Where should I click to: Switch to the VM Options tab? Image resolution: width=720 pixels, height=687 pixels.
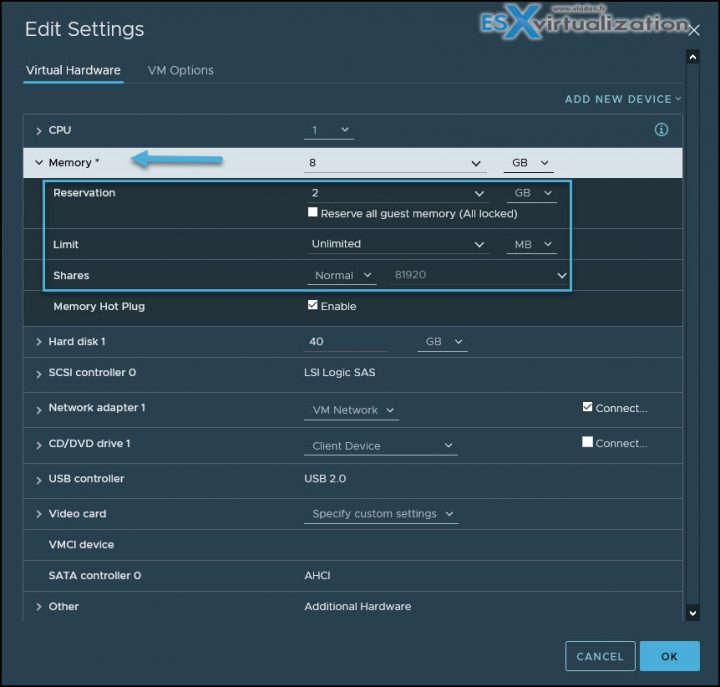point(180,70)
